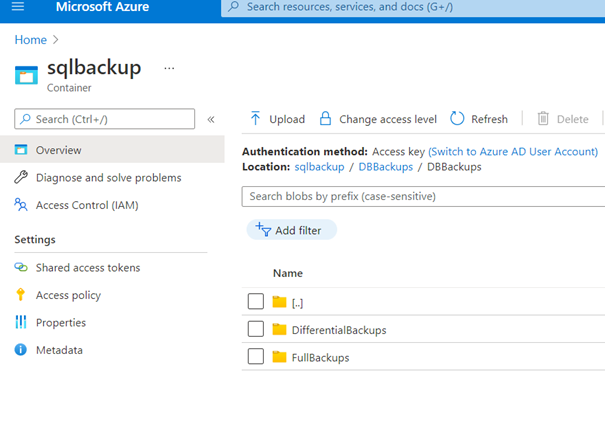Click the Home breadcrumb chevron
The image size is (605, 426).
56,39
